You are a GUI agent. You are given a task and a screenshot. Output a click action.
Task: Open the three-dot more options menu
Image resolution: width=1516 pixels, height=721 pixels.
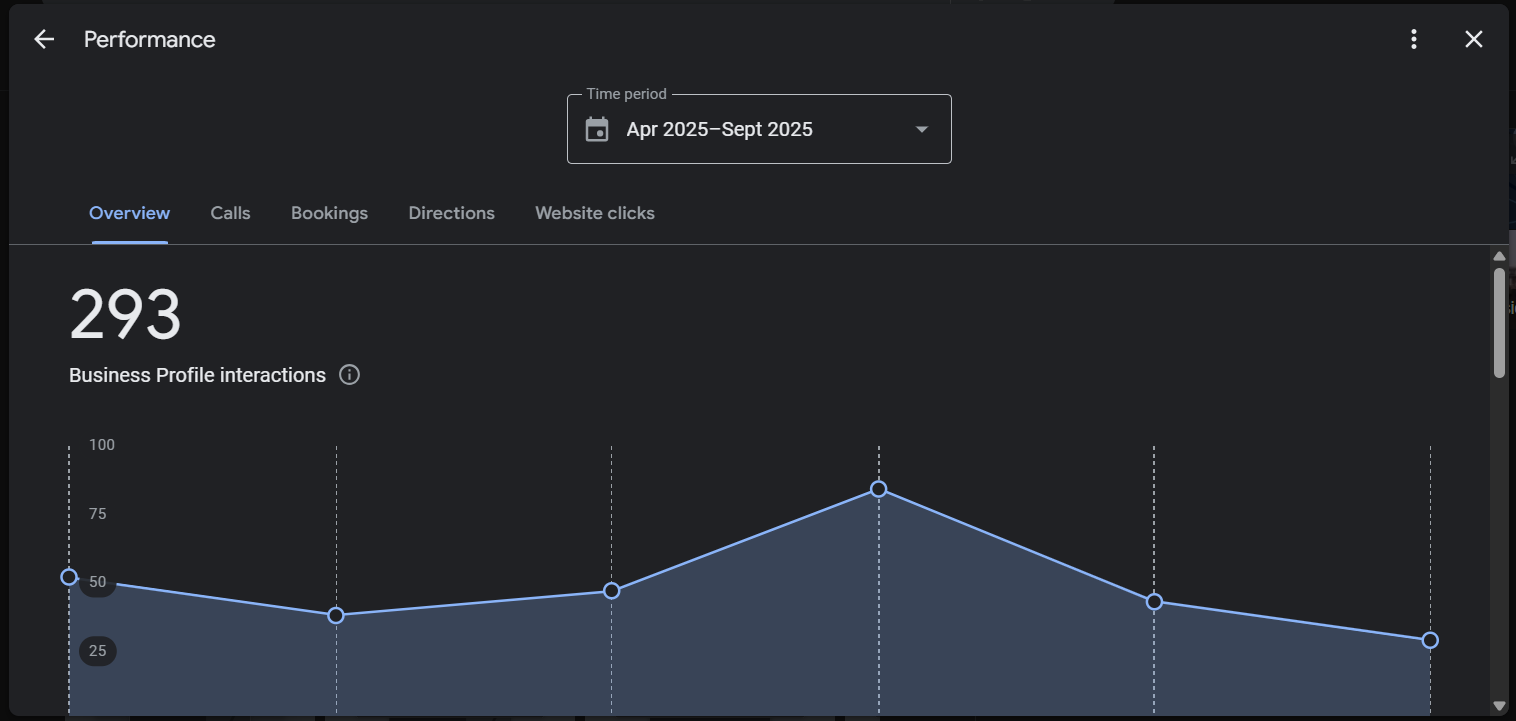1413,39
